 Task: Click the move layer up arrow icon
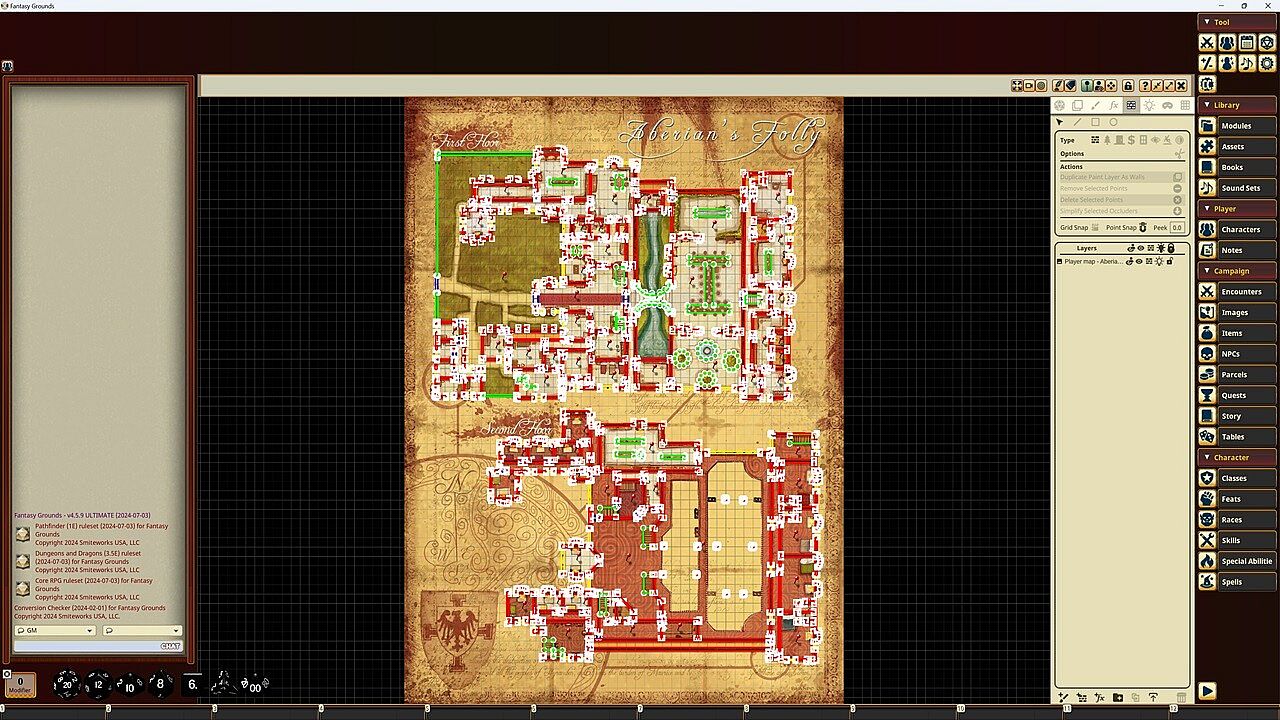pyautogui.click(x=1153, y=697)
